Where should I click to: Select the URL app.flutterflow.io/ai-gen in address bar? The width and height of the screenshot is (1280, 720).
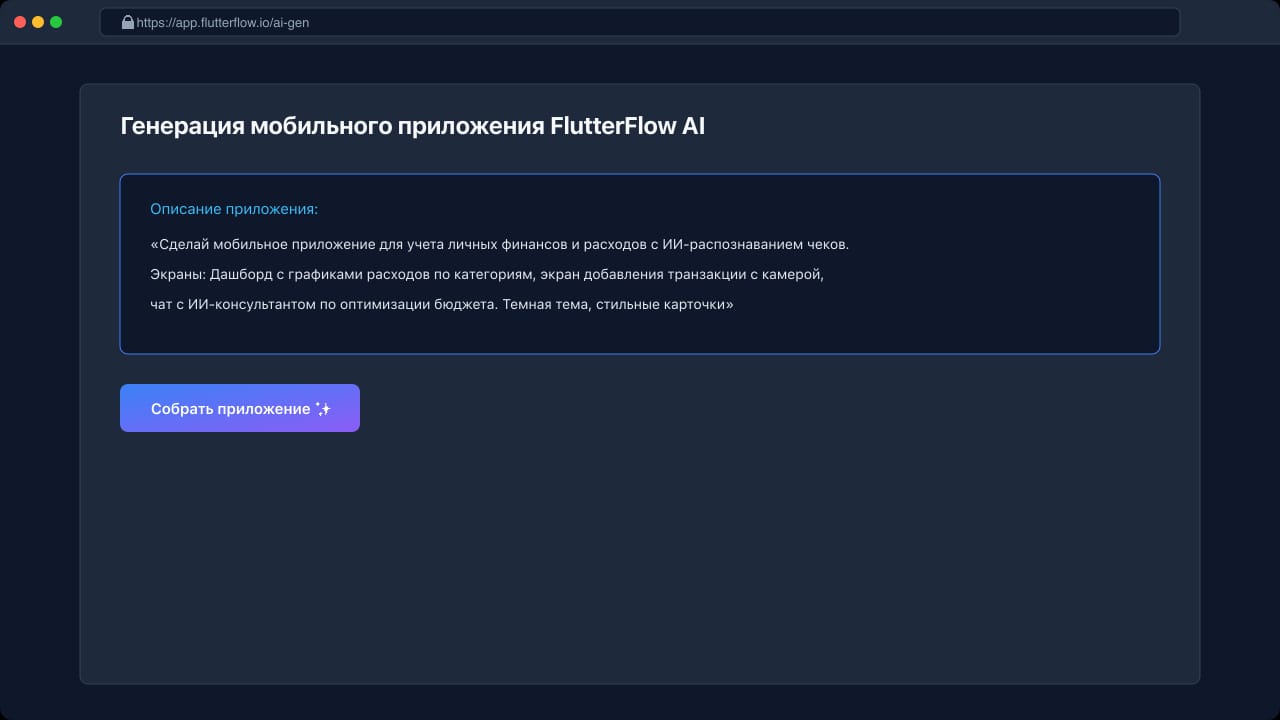tap(222, 22)
